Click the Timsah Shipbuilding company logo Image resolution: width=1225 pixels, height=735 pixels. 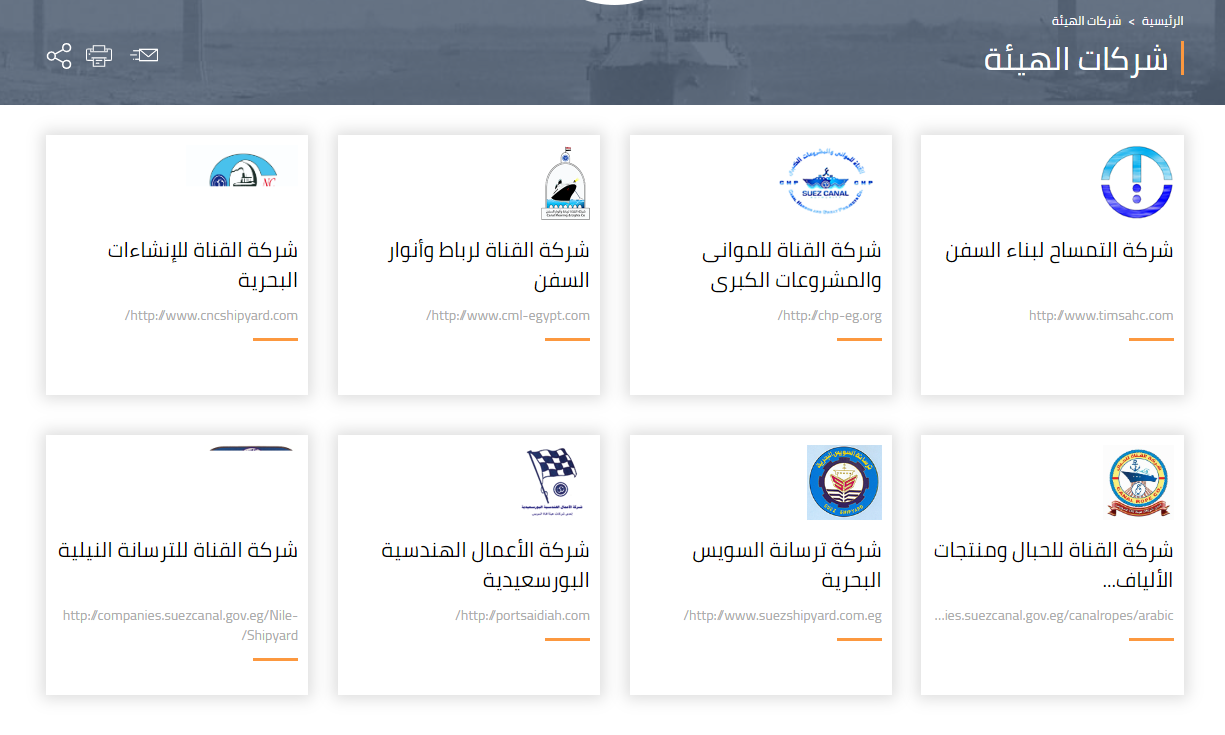[1136, 182]
